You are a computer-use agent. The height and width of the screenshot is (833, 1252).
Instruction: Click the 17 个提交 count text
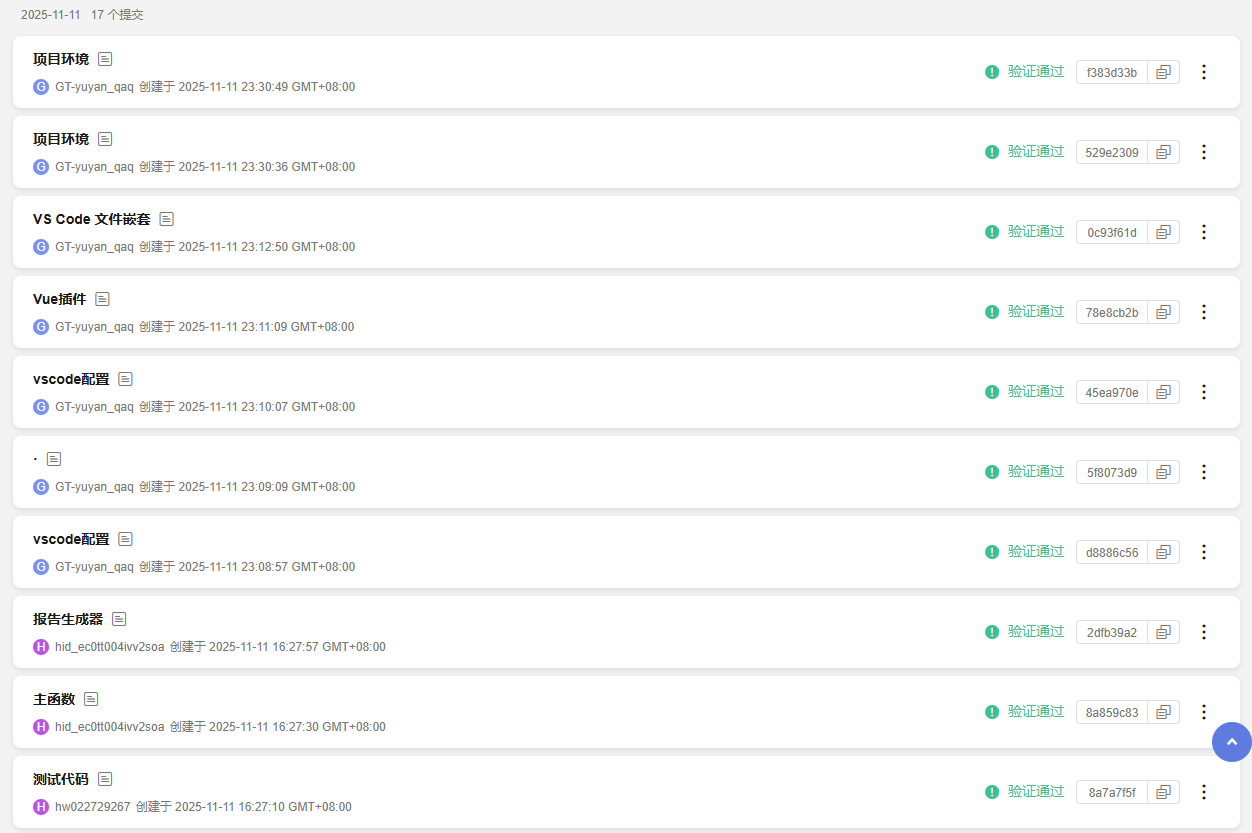point(117,15)
